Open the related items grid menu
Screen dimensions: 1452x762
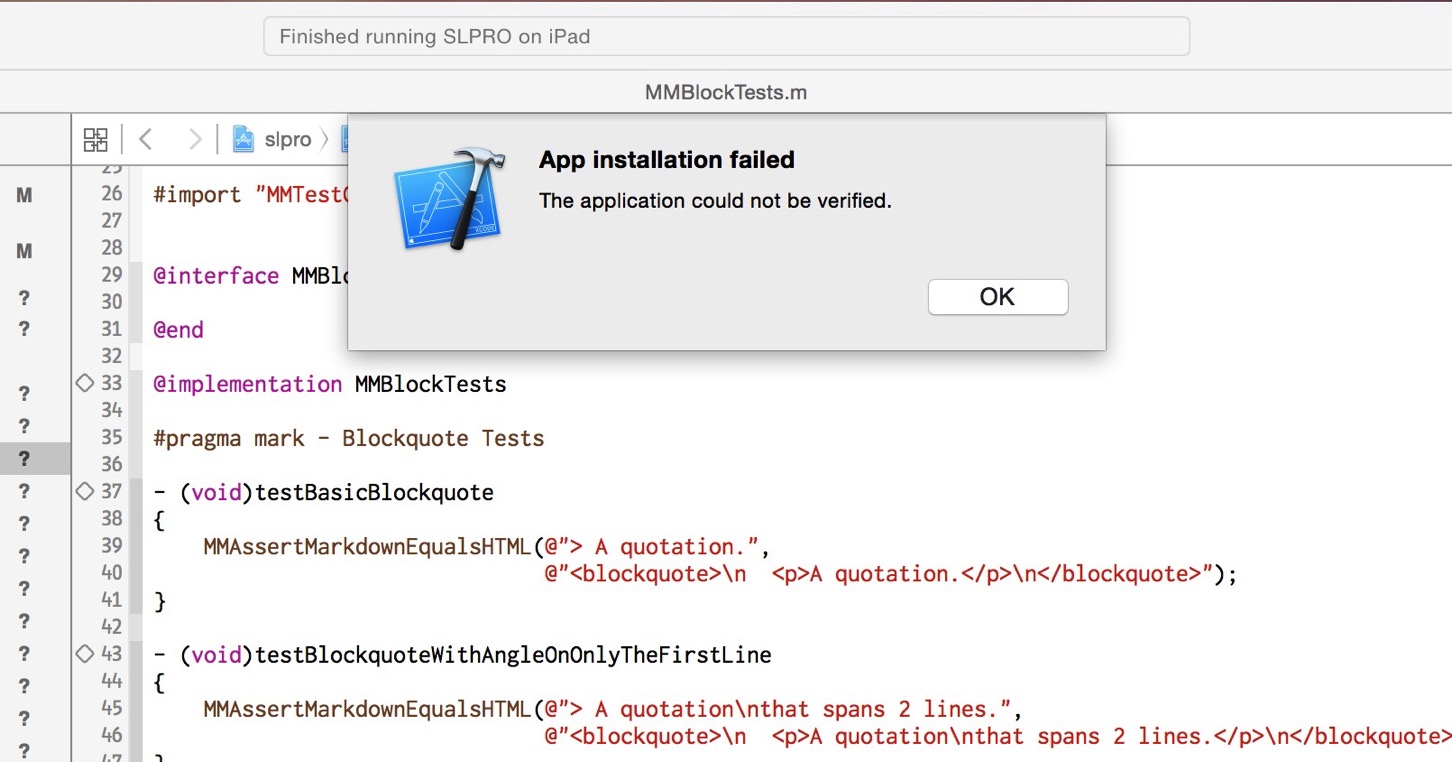point(96,139)
